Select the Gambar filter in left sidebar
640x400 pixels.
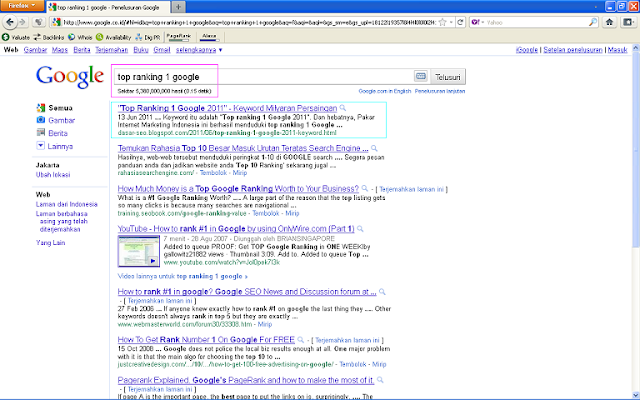56,120
